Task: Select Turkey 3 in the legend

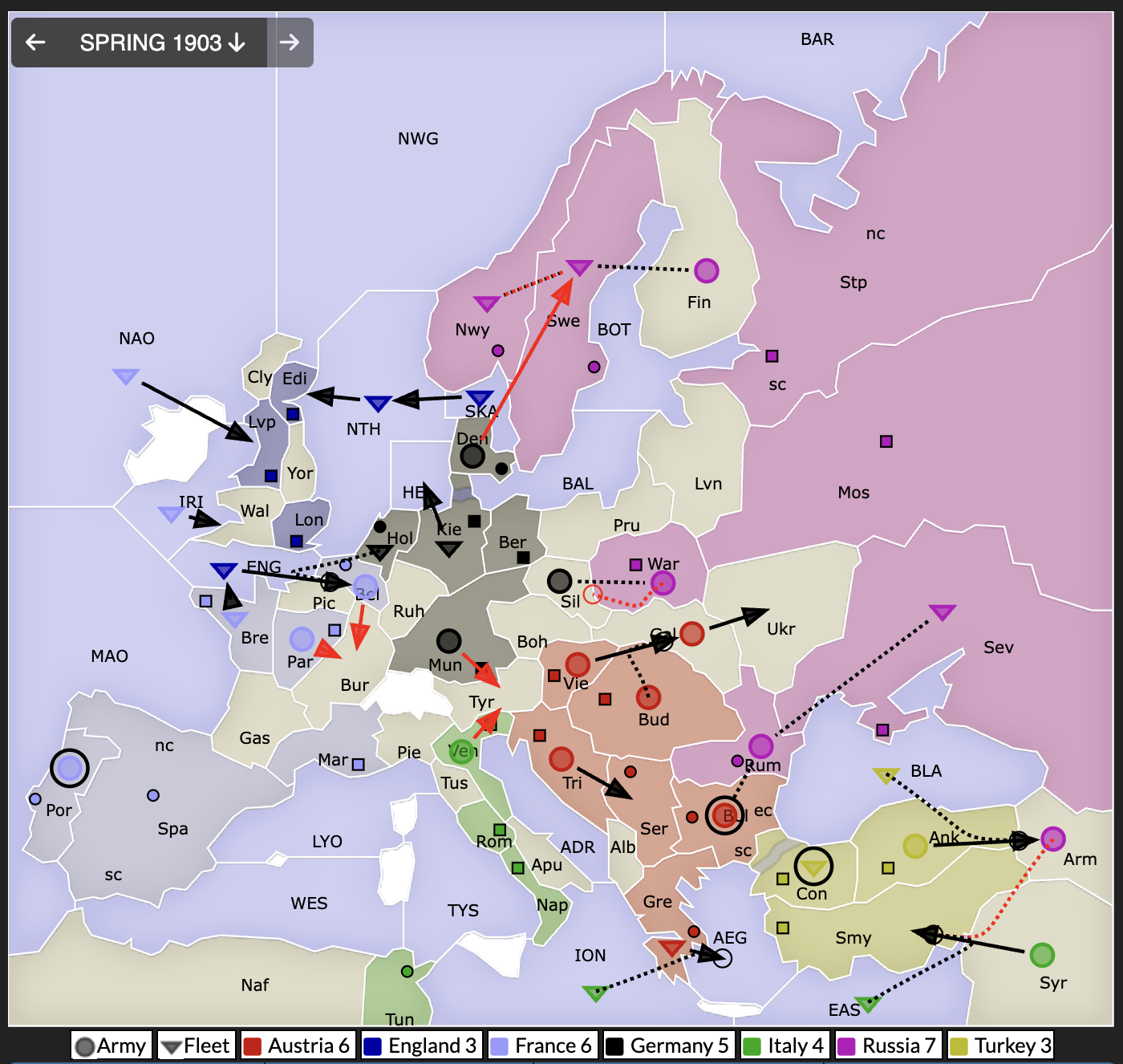Action: click(1000, 1046)
